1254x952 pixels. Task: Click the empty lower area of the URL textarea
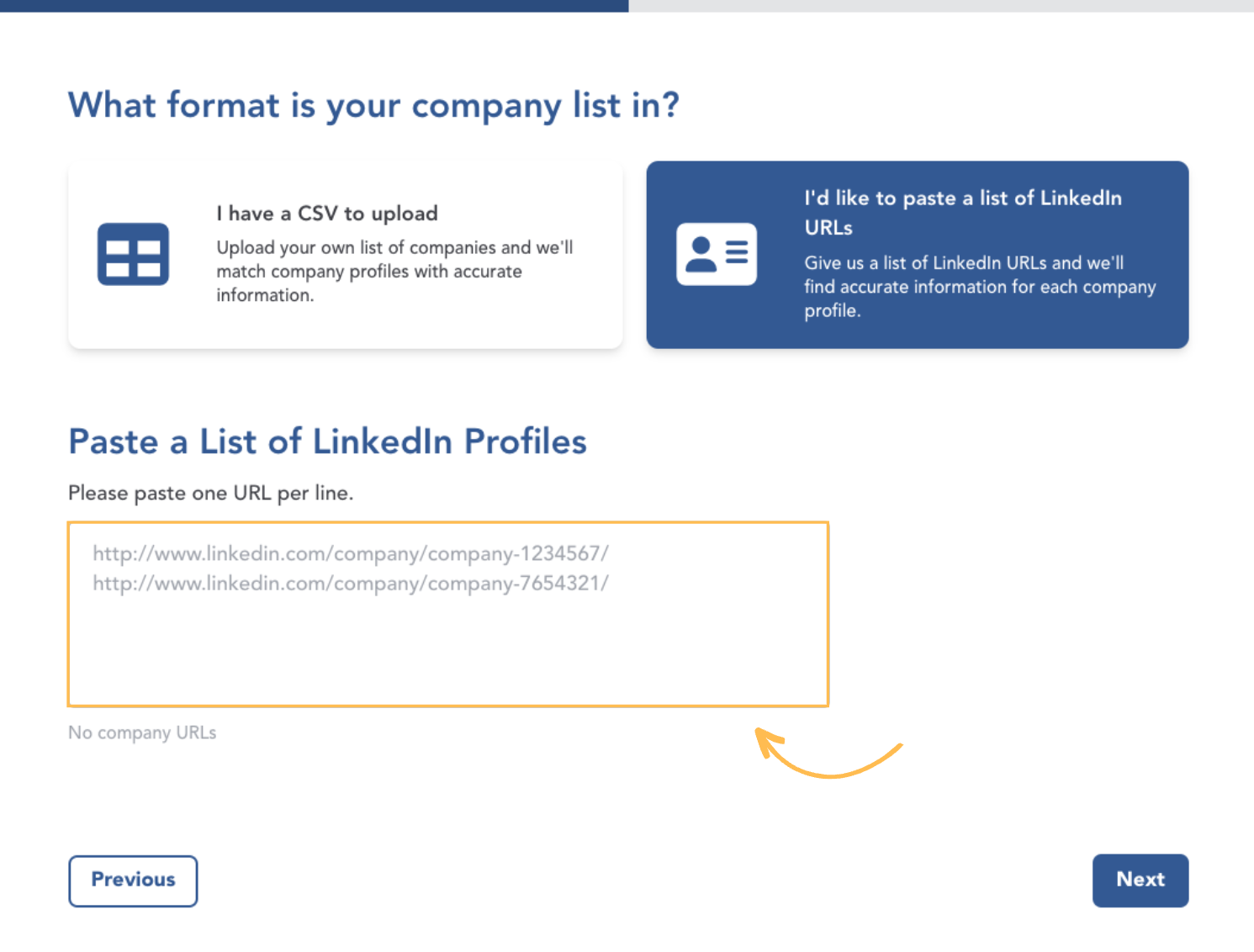(448, 652)
